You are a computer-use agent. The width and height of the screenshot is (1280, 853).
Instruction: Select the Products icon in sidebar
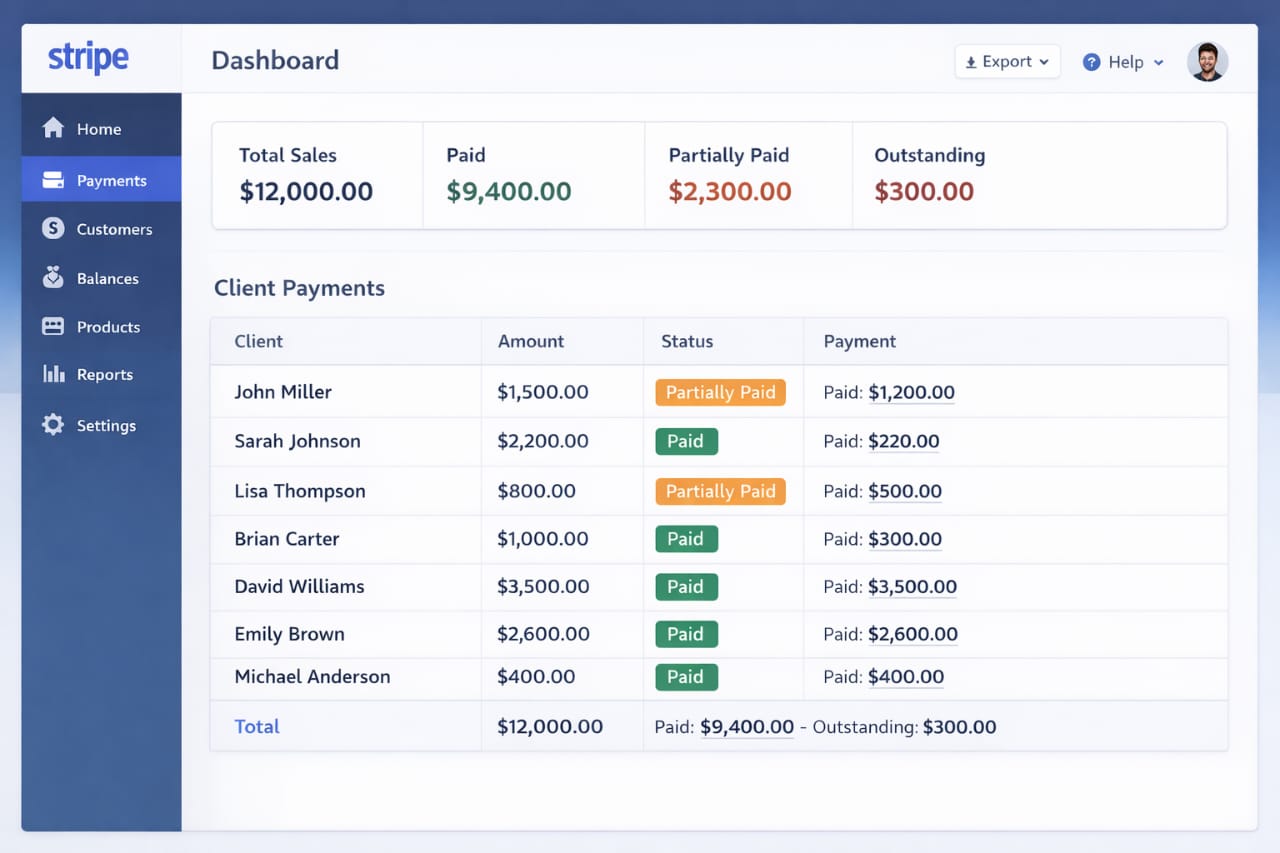53,327
